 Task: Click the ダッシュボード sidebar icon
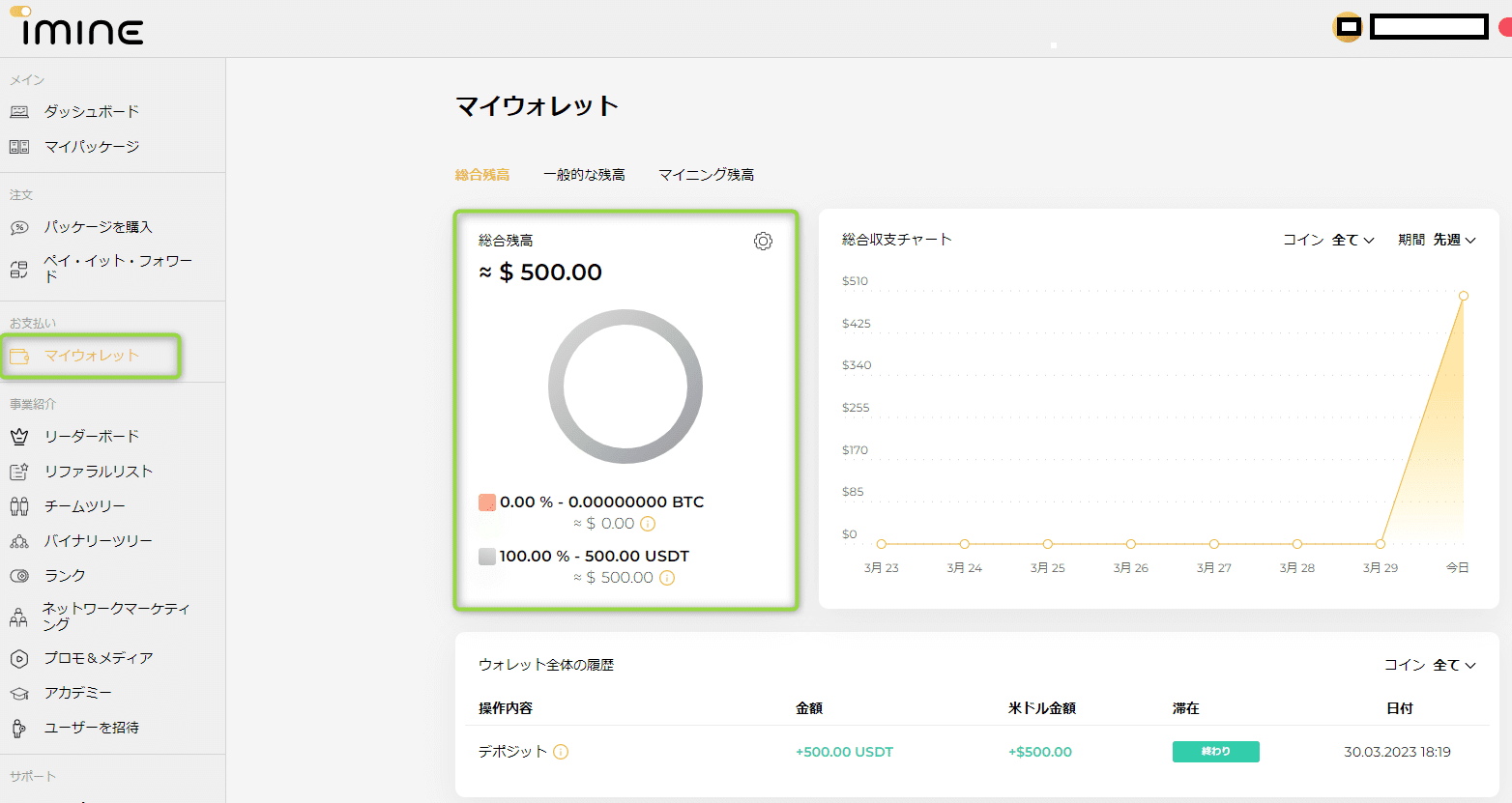tap(19, 112)
